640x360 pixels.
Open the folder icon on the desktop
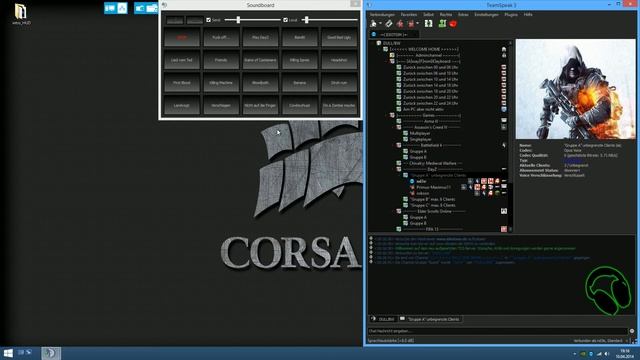[21, 12]
